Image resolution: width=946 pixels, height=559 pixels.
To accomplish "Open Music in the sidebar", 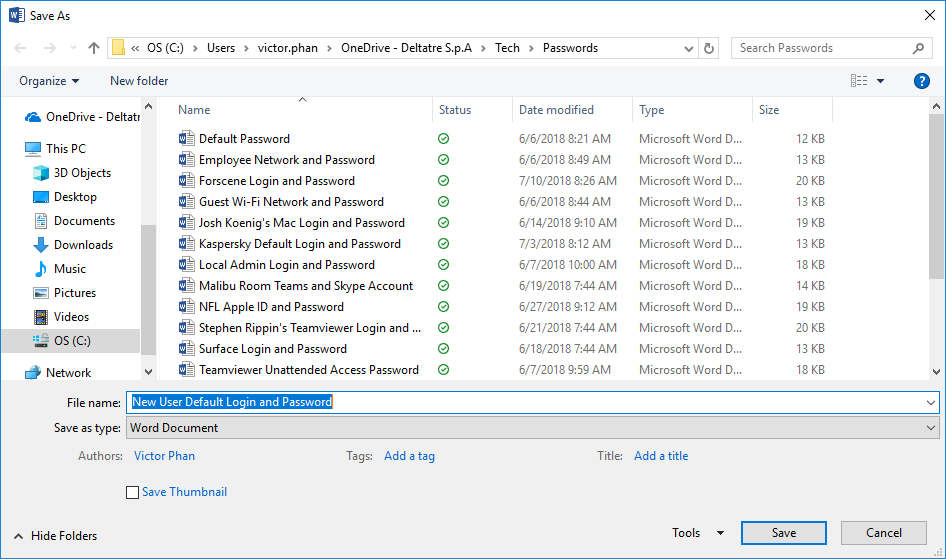I will (x=59, y=269).
